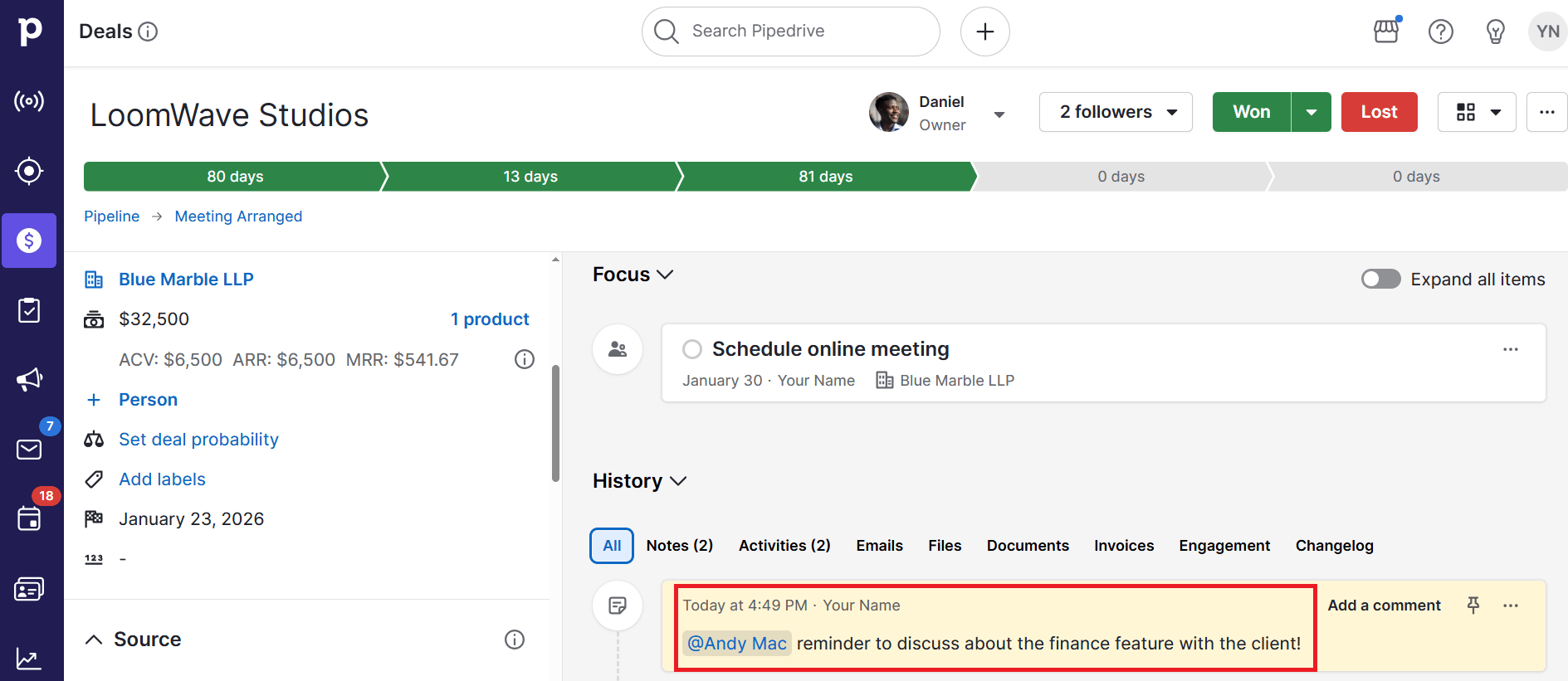Open Daniel owner dropdown
Image resolution: width=1568 pixels, height=681 pixels.
[999, 114]
